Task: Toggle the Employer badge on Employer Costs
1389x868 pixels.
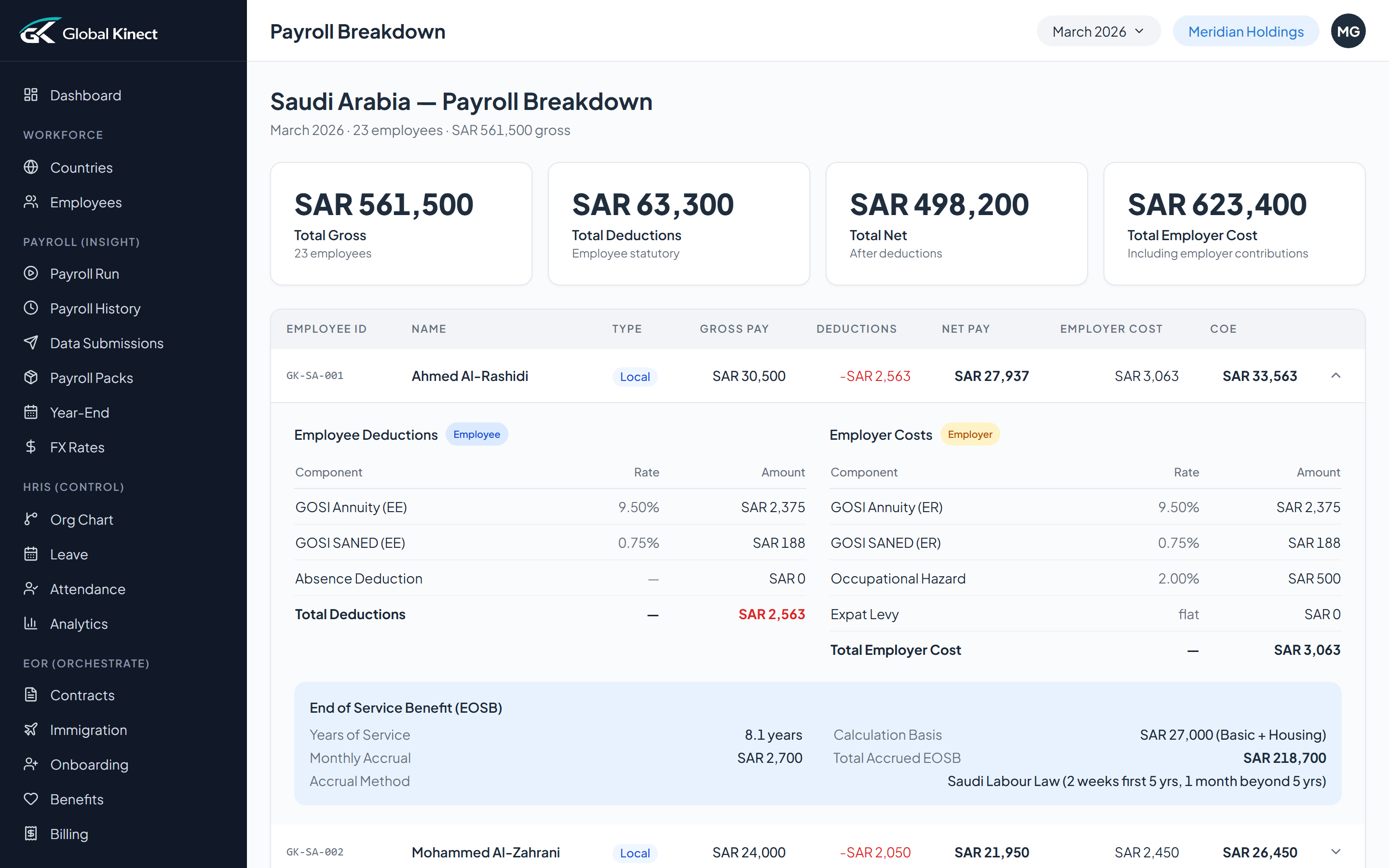Action: click(x=969, y=434)
